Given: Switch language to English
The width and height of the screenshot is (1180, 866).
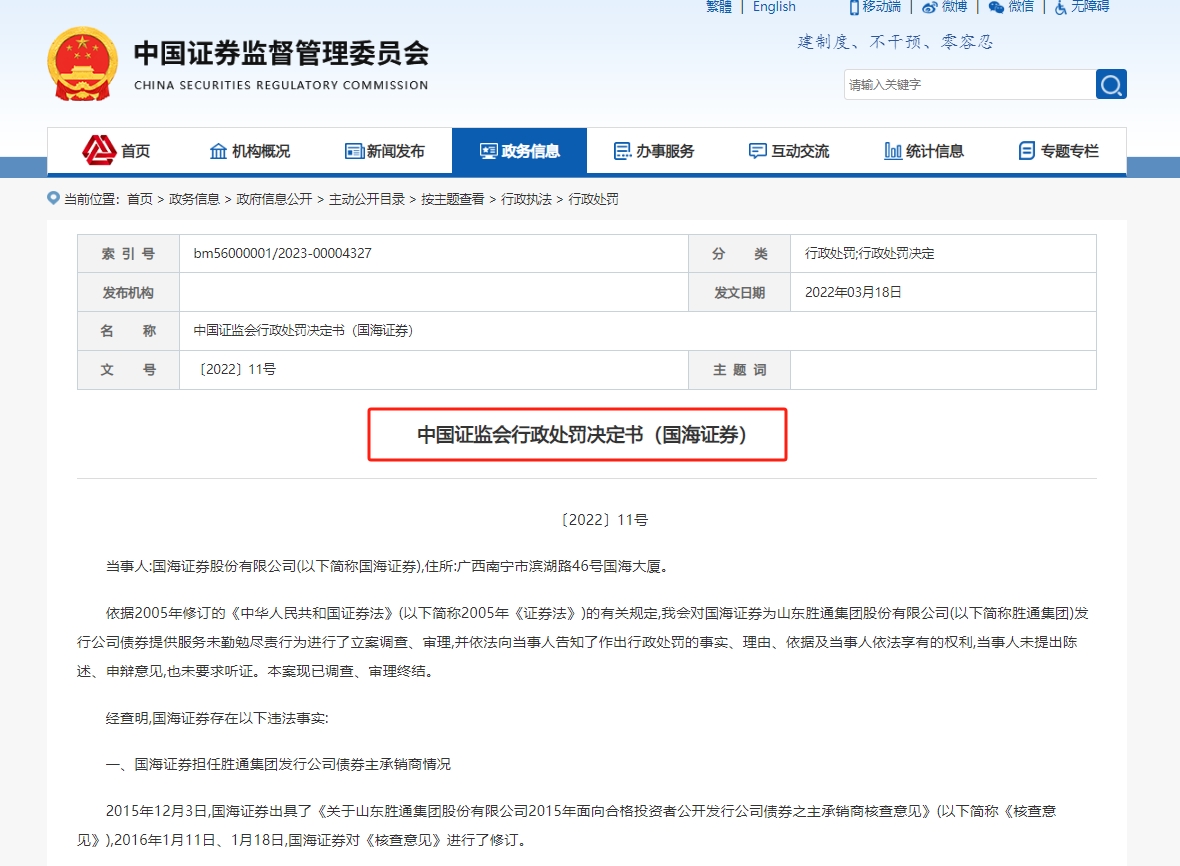Looking at the screenshot, I should point(774,7).
